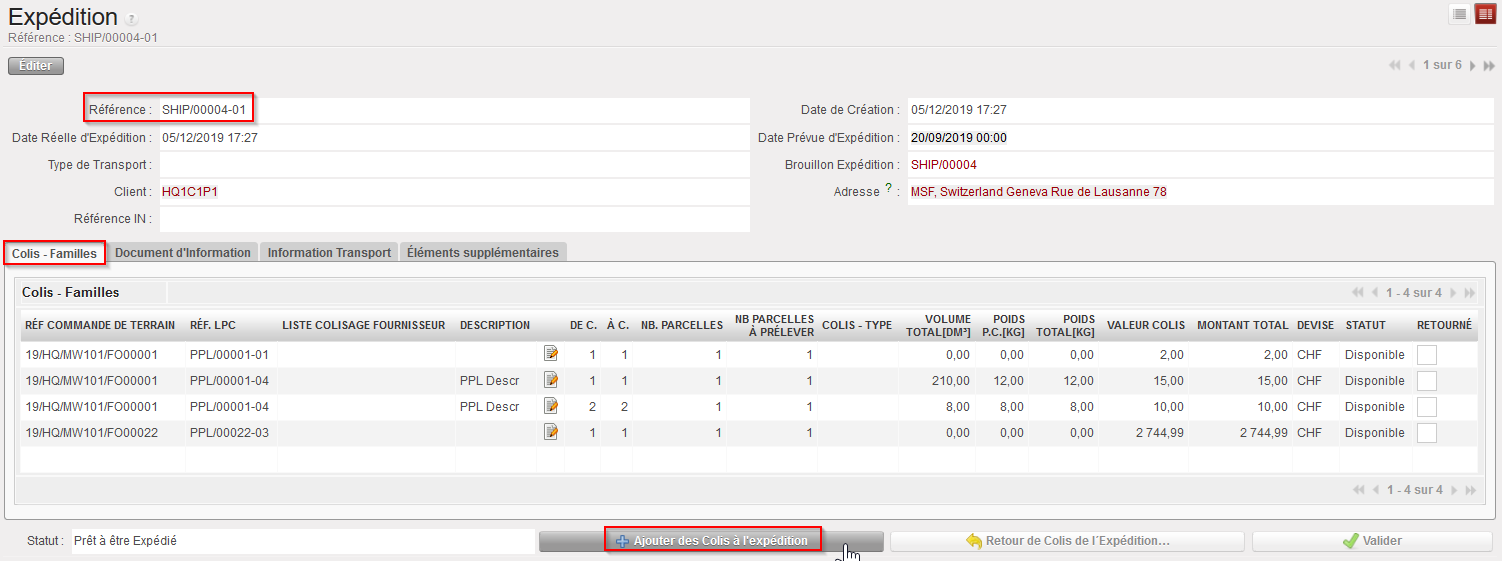
Task: Switch to form view icon
Action: tap(1485, 14)
